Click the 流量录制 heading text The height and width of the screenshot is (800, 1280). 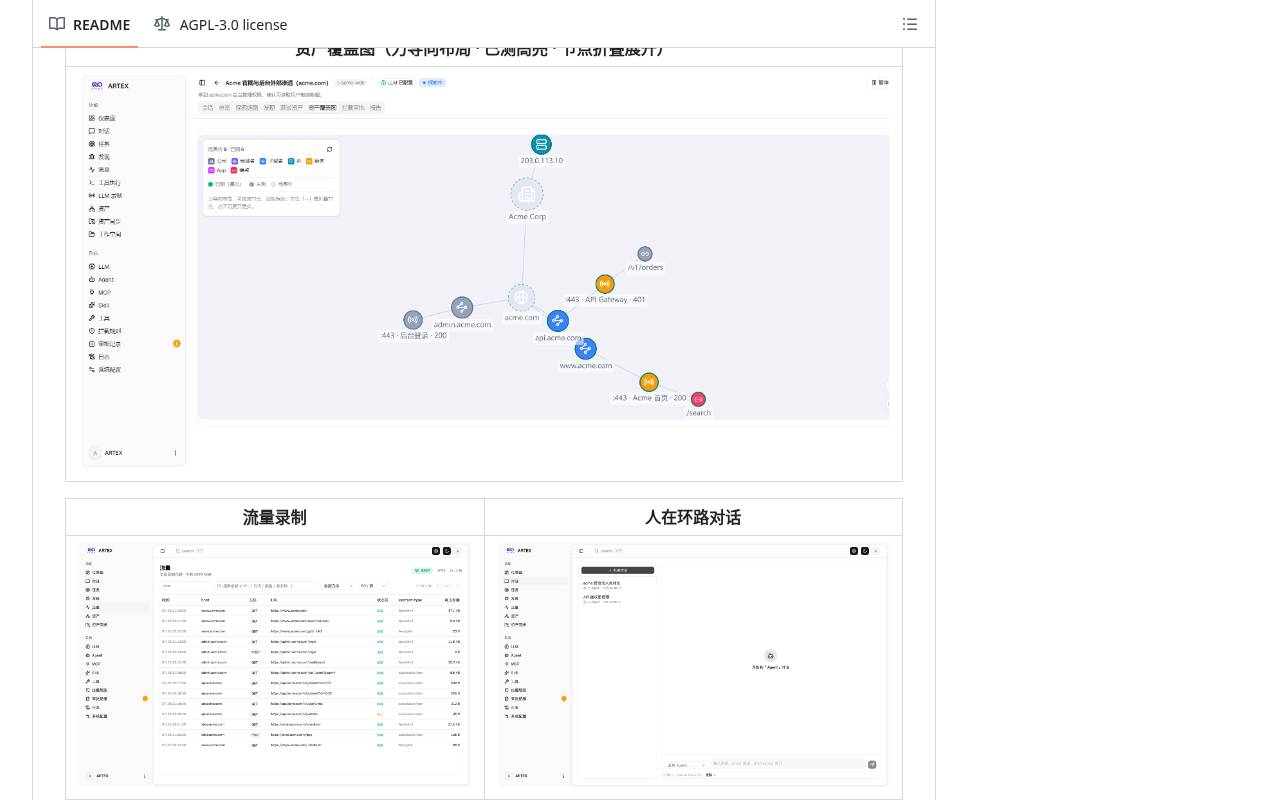point(275,517)
